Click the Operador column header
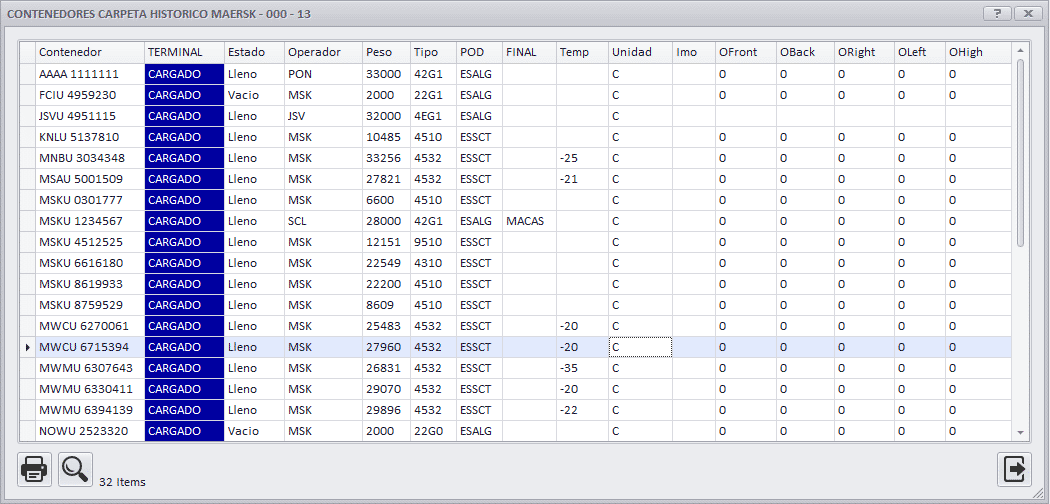Image resolution: width=1050 pixels, height=504 pixels. [323, 52]
